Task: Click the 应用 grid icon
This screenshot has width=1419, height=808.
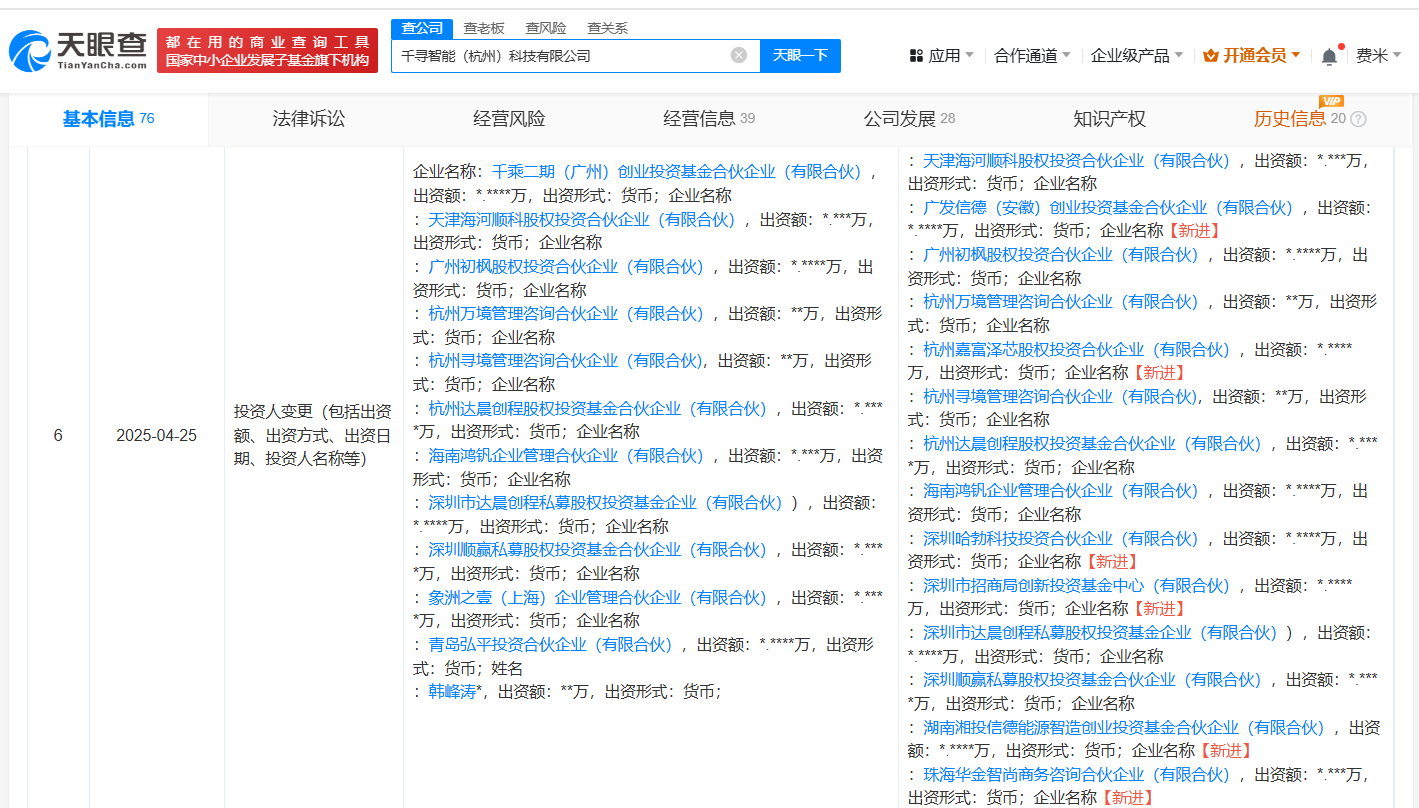Action: pos(916,56)
